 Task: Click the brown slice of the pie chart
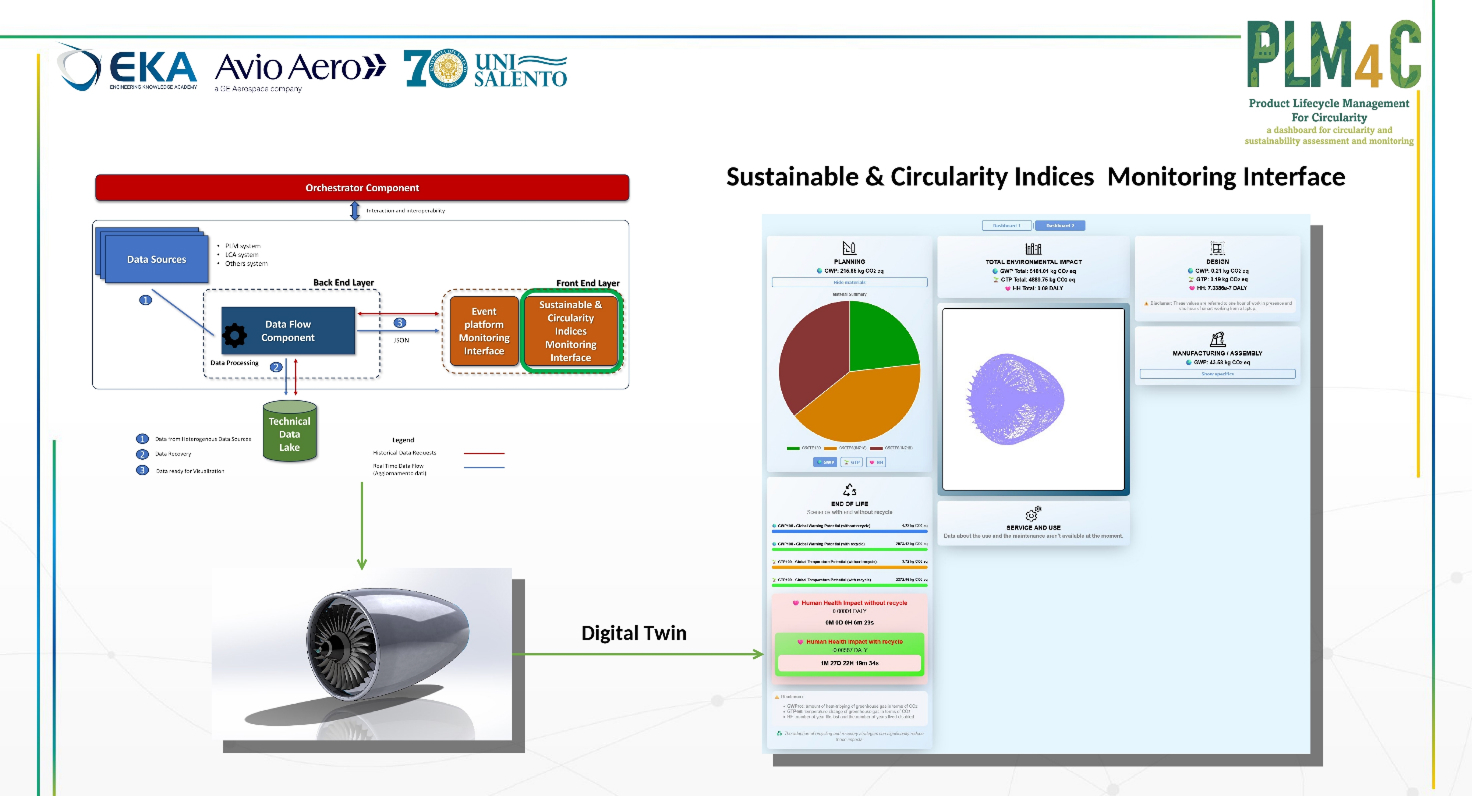[808, 352]
